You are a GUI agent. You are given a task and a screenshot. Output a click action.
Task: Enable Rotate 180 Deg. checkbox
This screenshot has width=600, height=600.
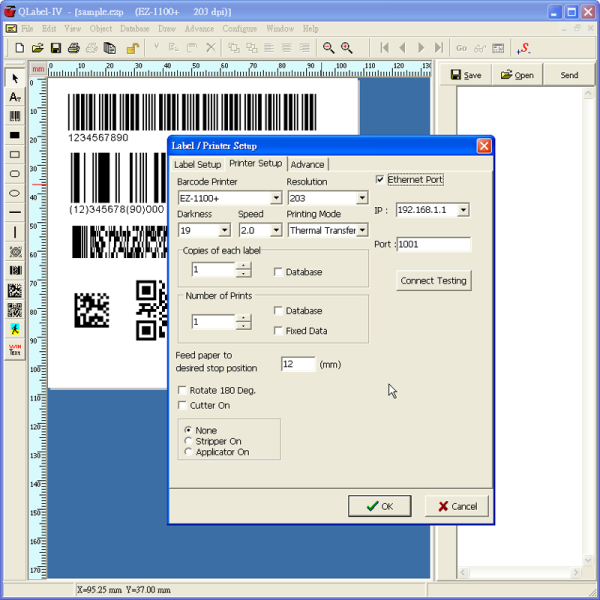click(182, 390)
